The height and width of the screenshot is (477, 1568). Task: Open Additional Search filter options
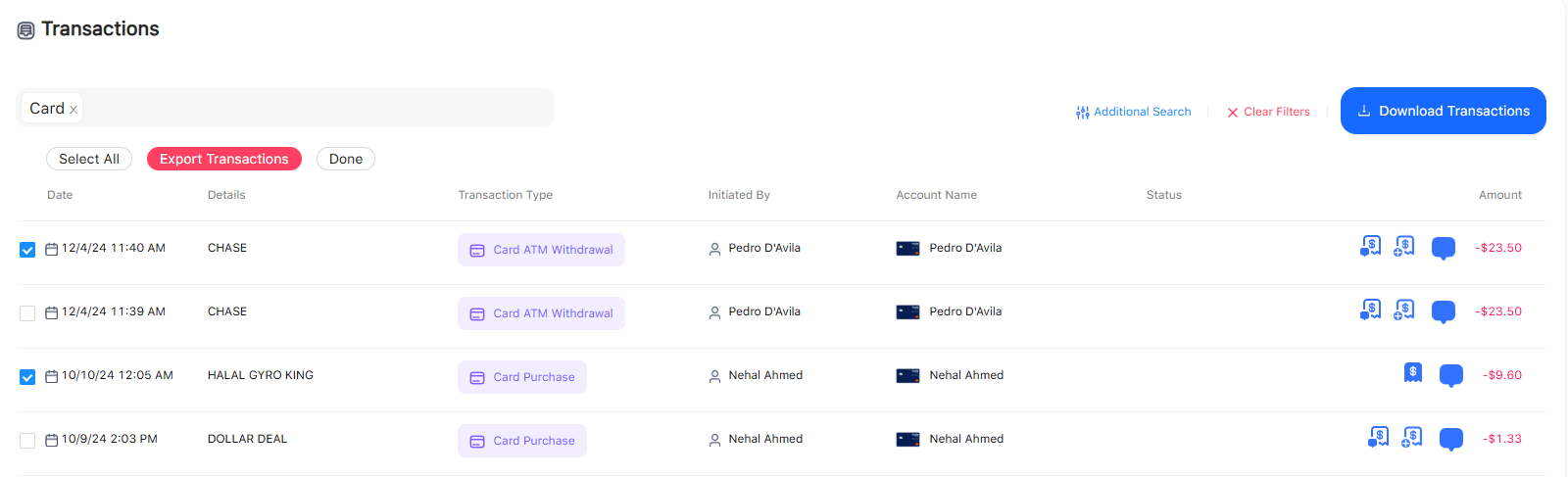1134,112
